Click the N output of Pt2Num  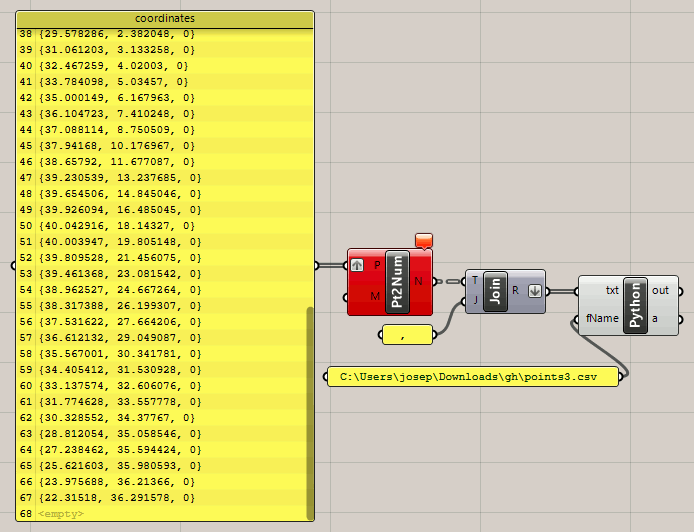click(418, 281)
